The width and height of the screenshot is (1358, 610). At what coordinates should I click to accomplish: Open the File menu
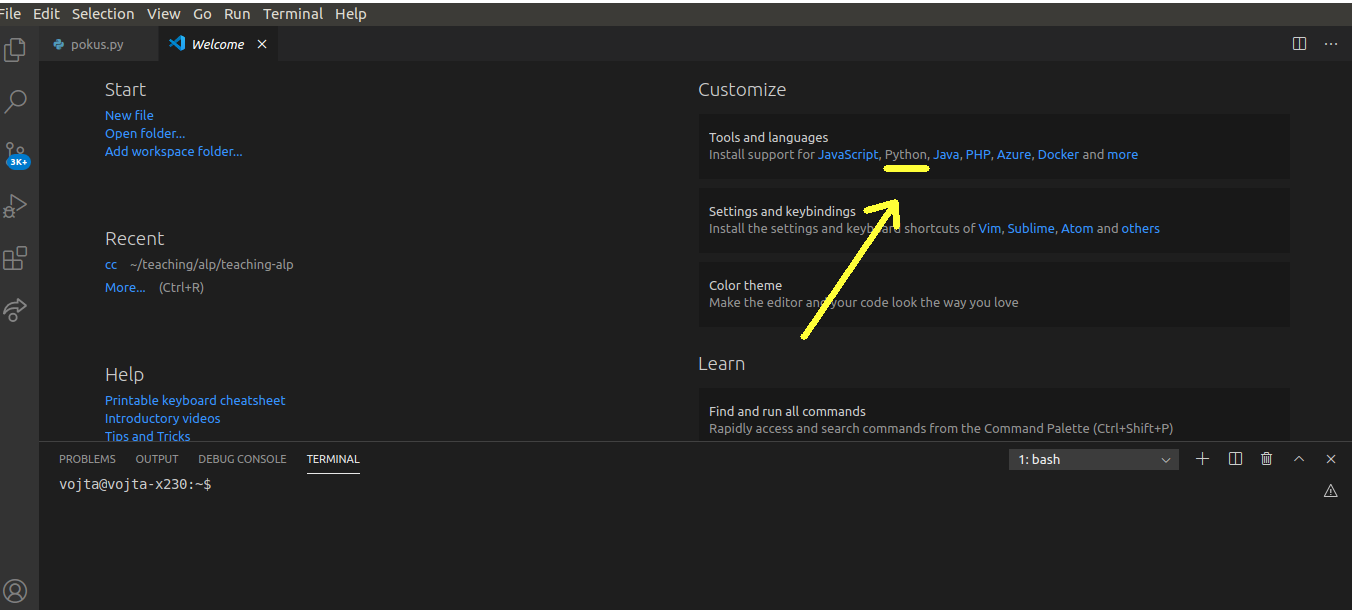10,14
